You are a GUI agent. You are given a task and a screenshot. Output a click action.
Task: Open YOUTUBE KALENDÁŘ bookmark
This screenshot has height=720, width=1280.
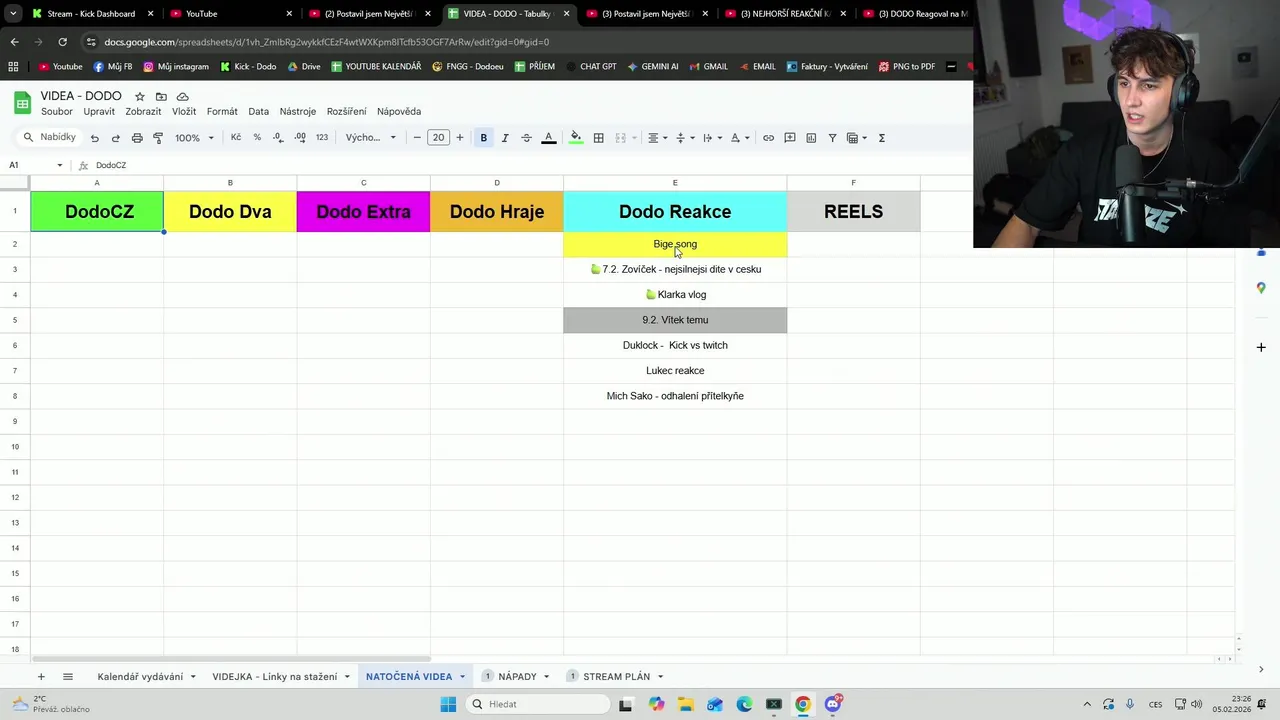[375, 67]
